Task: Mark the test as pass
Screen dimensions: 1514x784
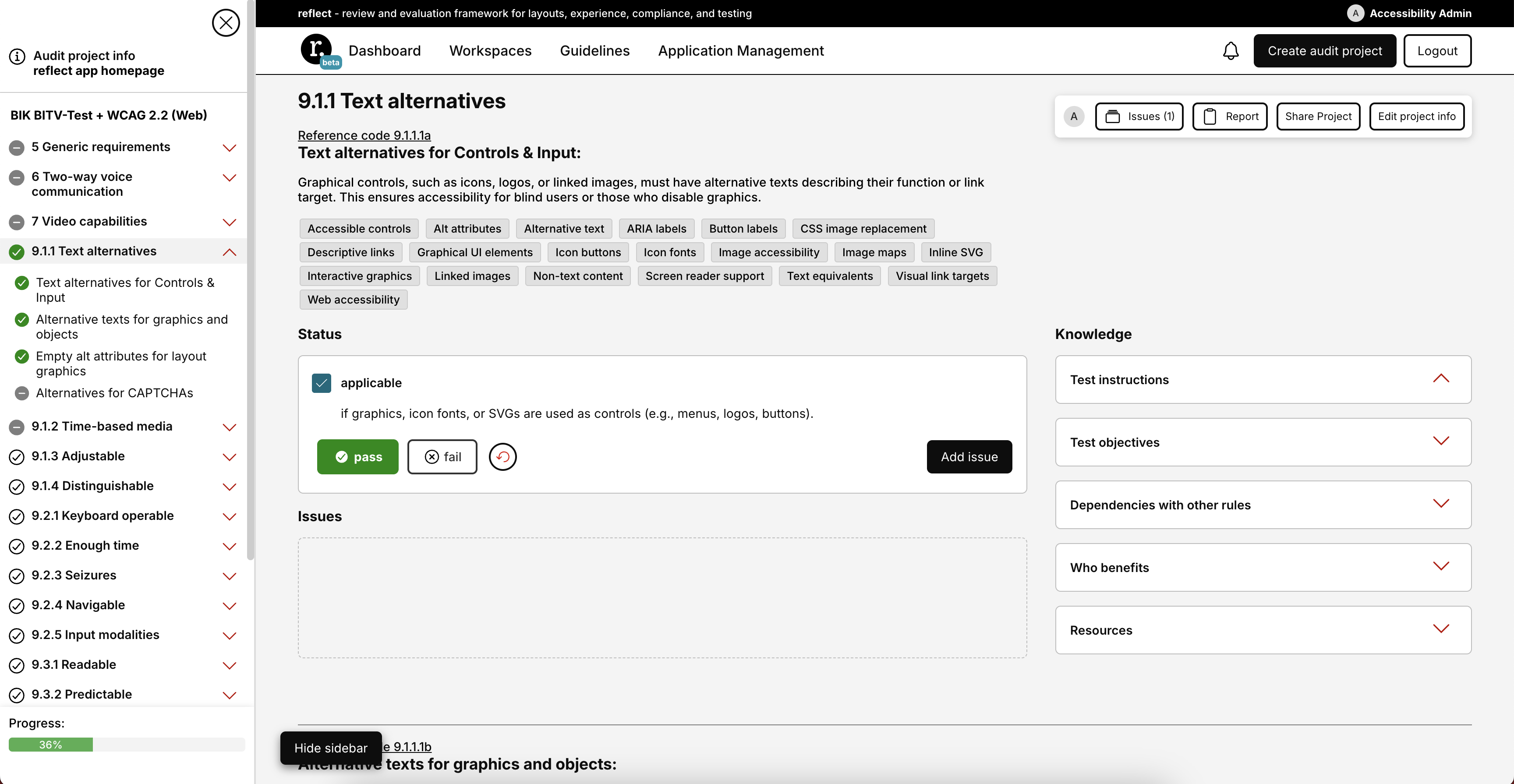Action: [x=357, y=457]
